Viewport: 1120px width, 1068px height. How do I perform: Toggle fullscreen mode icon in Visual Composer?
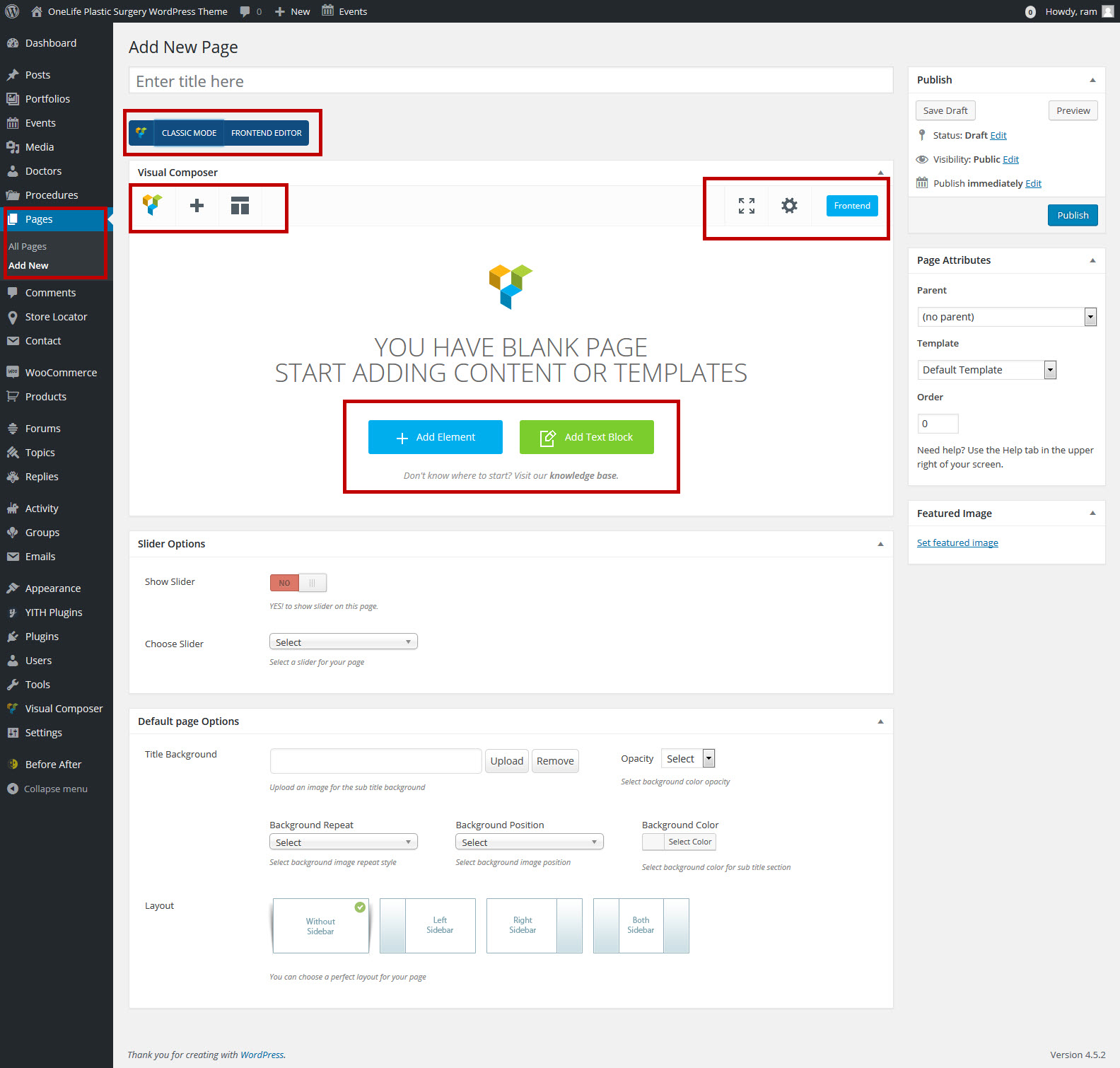(746, 206)
